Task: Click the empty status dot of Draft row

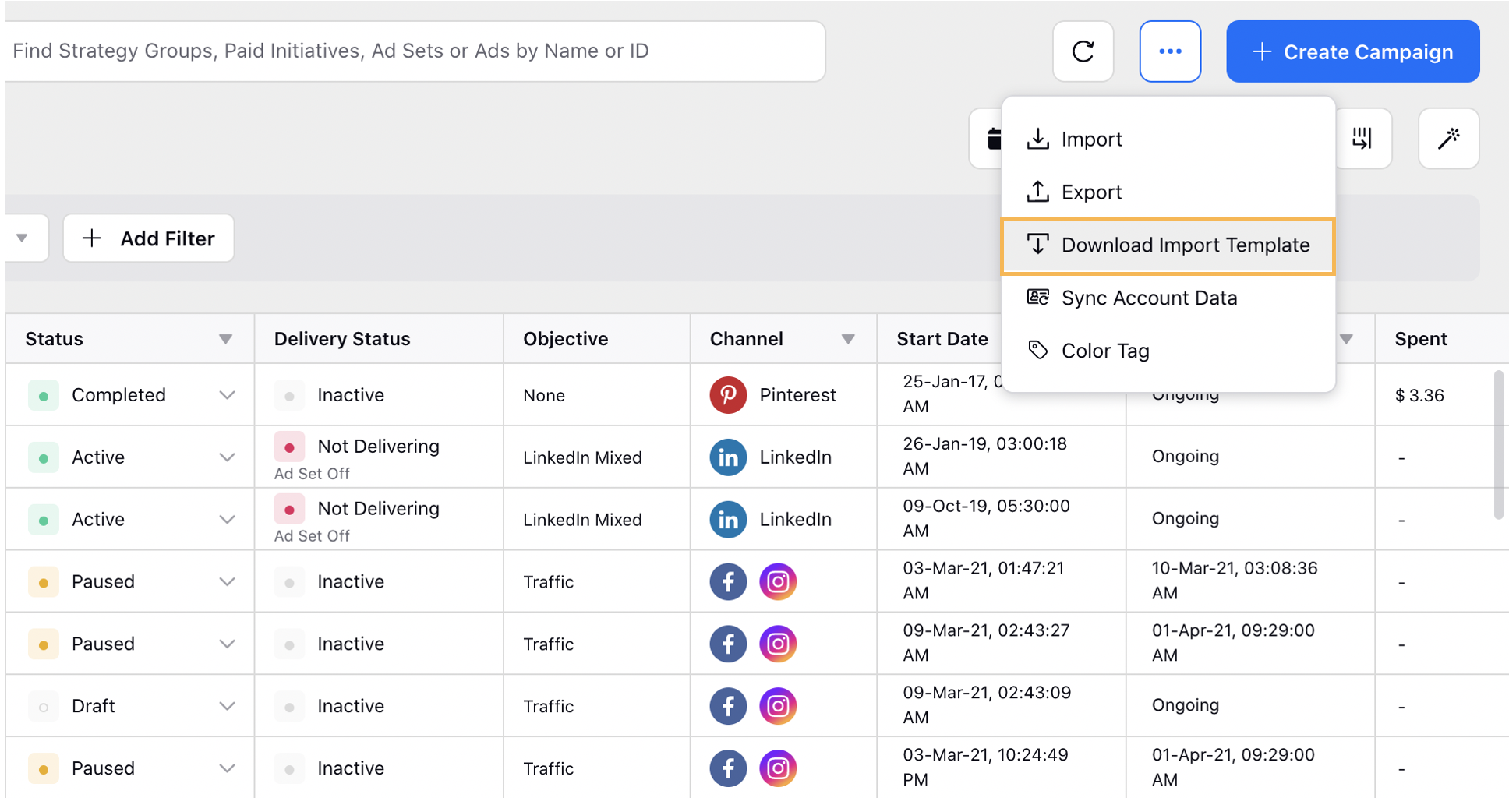Action: (x=44, y=708)
